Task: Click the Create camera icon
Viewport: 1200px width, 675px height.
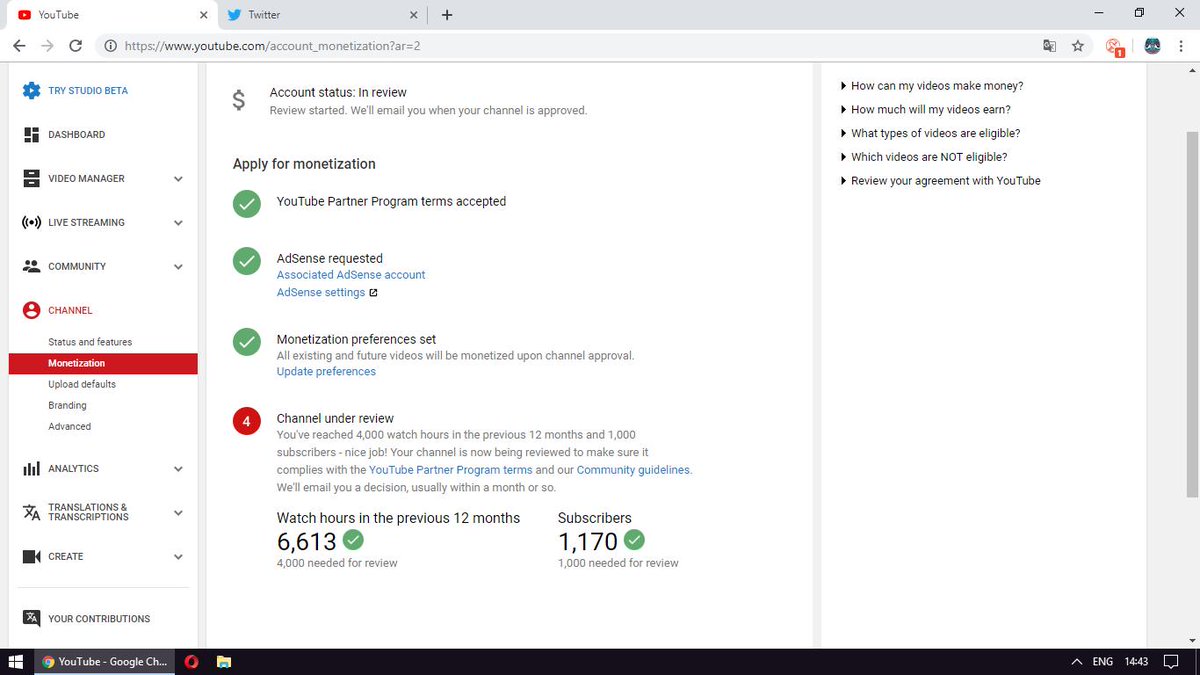Action: pos(31,556)
